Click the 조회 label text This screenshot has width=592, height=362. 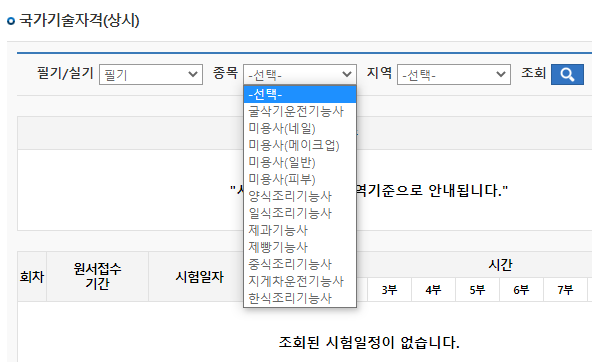point(533,72)
